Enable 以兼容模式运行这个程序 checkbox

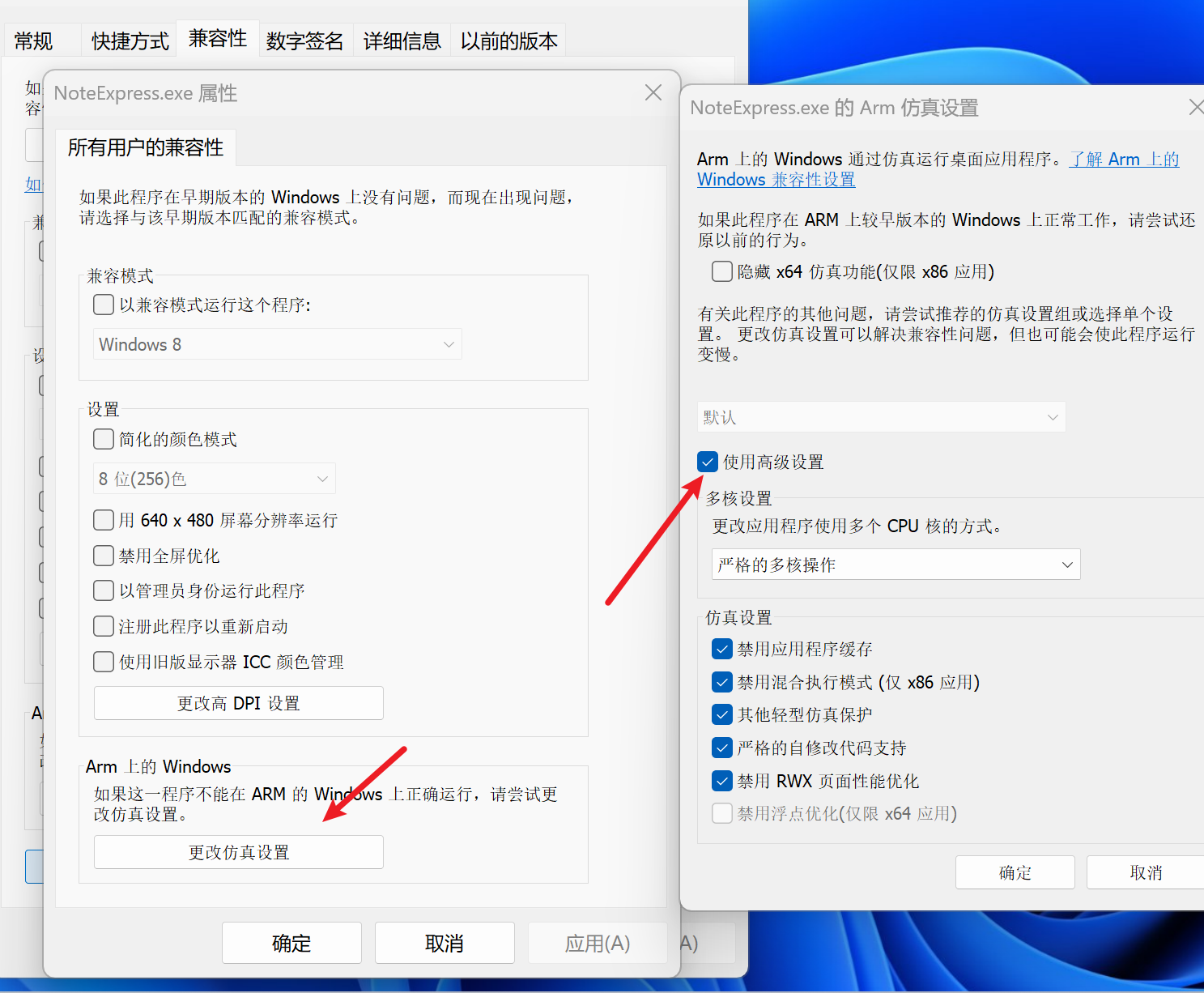pos(104,305)
